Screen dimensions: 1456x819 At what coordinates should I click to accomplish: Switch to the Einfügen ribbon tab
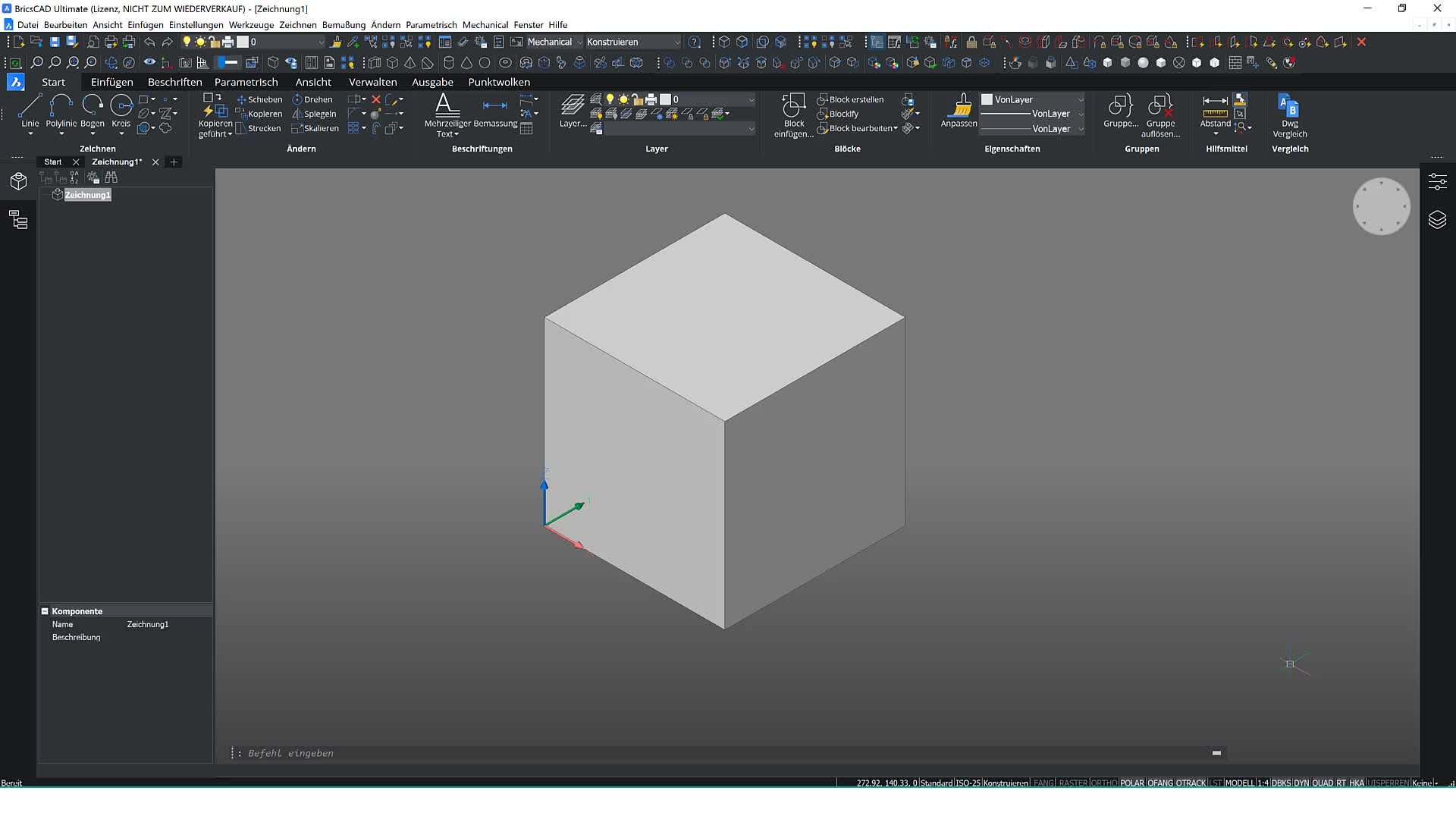111,82
